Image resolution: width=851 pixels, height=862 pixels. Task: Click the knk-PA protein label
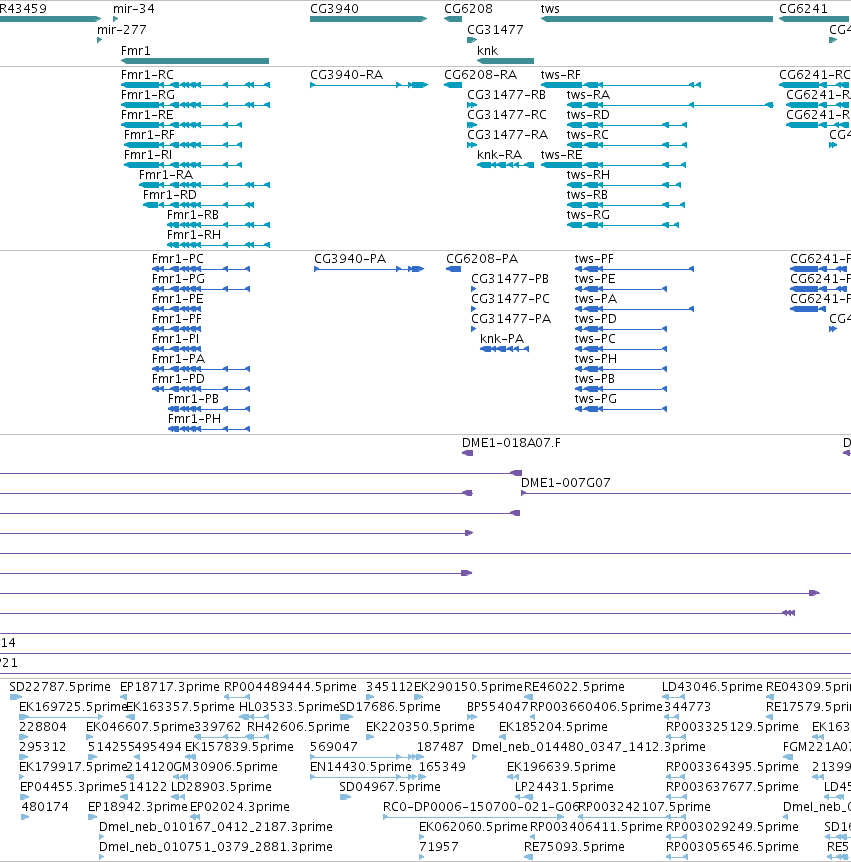(502, 339)
